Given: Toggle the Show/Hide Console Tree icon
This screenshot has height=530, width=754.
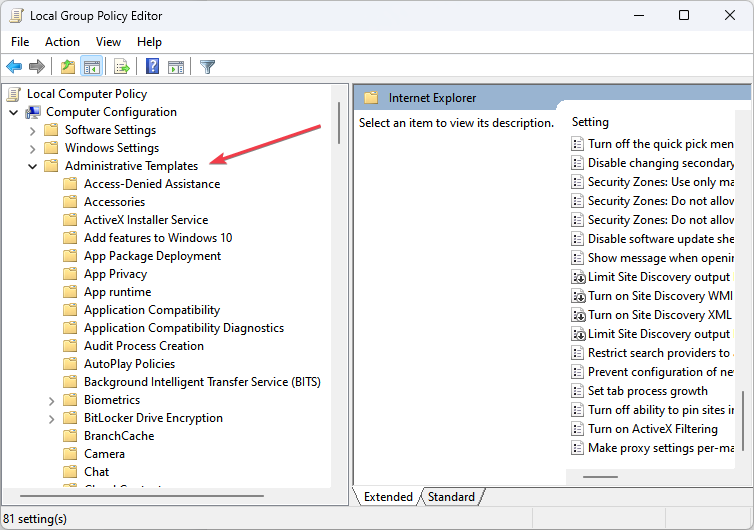Looking at the screenshot, I should pos(91,66).
